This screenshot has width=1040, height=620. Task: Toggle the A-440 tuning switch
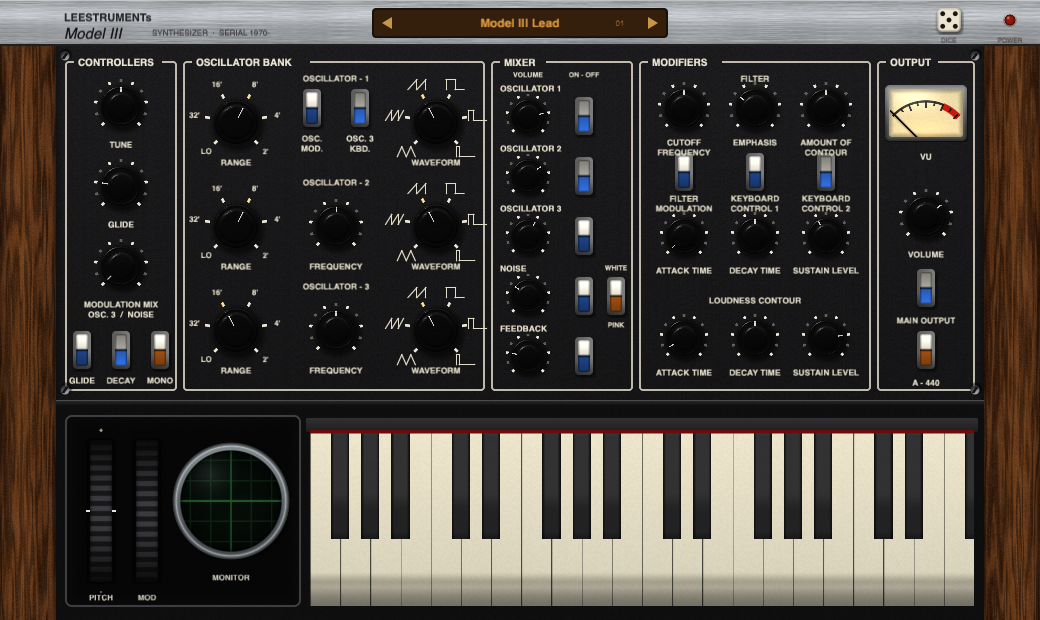click(925, 350)
